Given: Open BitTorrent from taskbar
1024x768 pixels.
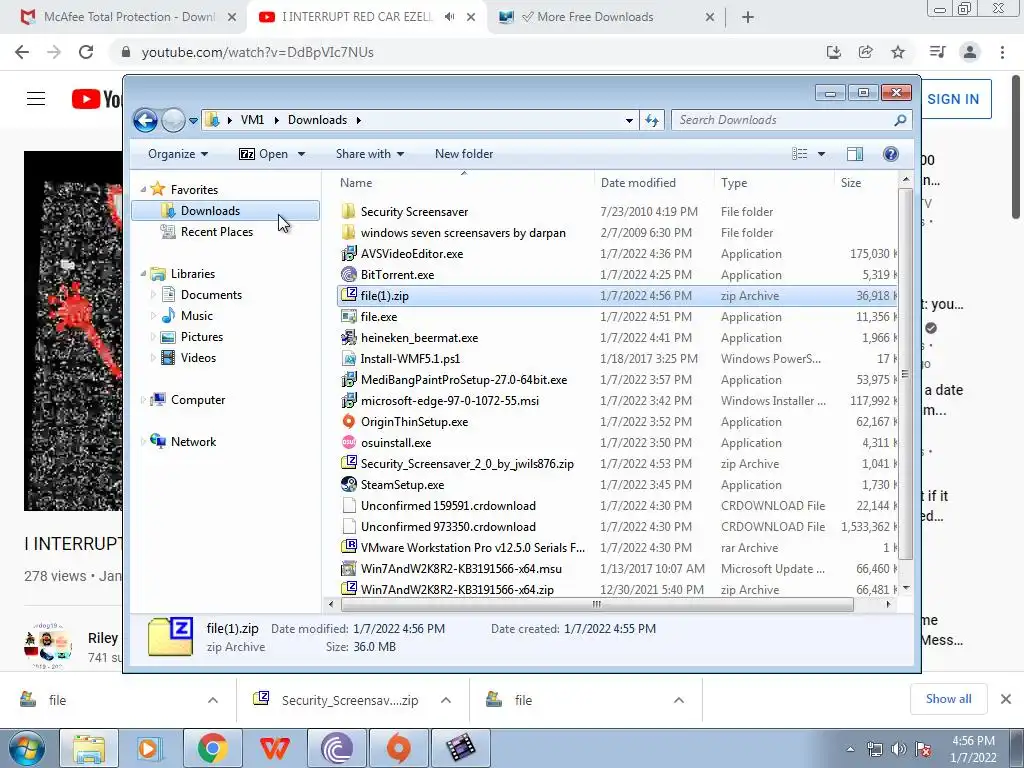Looking at the screenshot, I should (x=336, y=748).
